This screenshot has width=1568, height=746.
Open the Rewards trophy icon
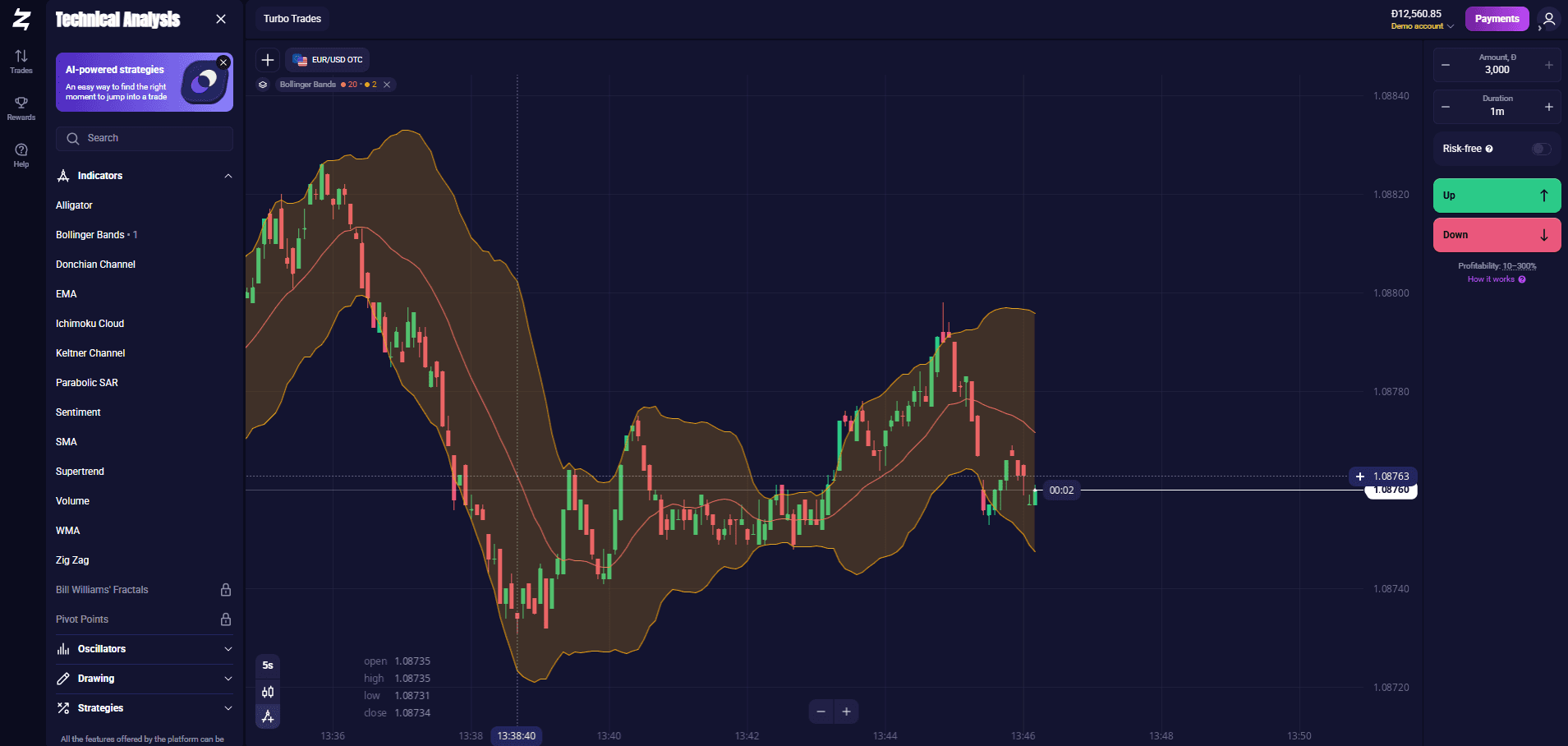[21, 108]
